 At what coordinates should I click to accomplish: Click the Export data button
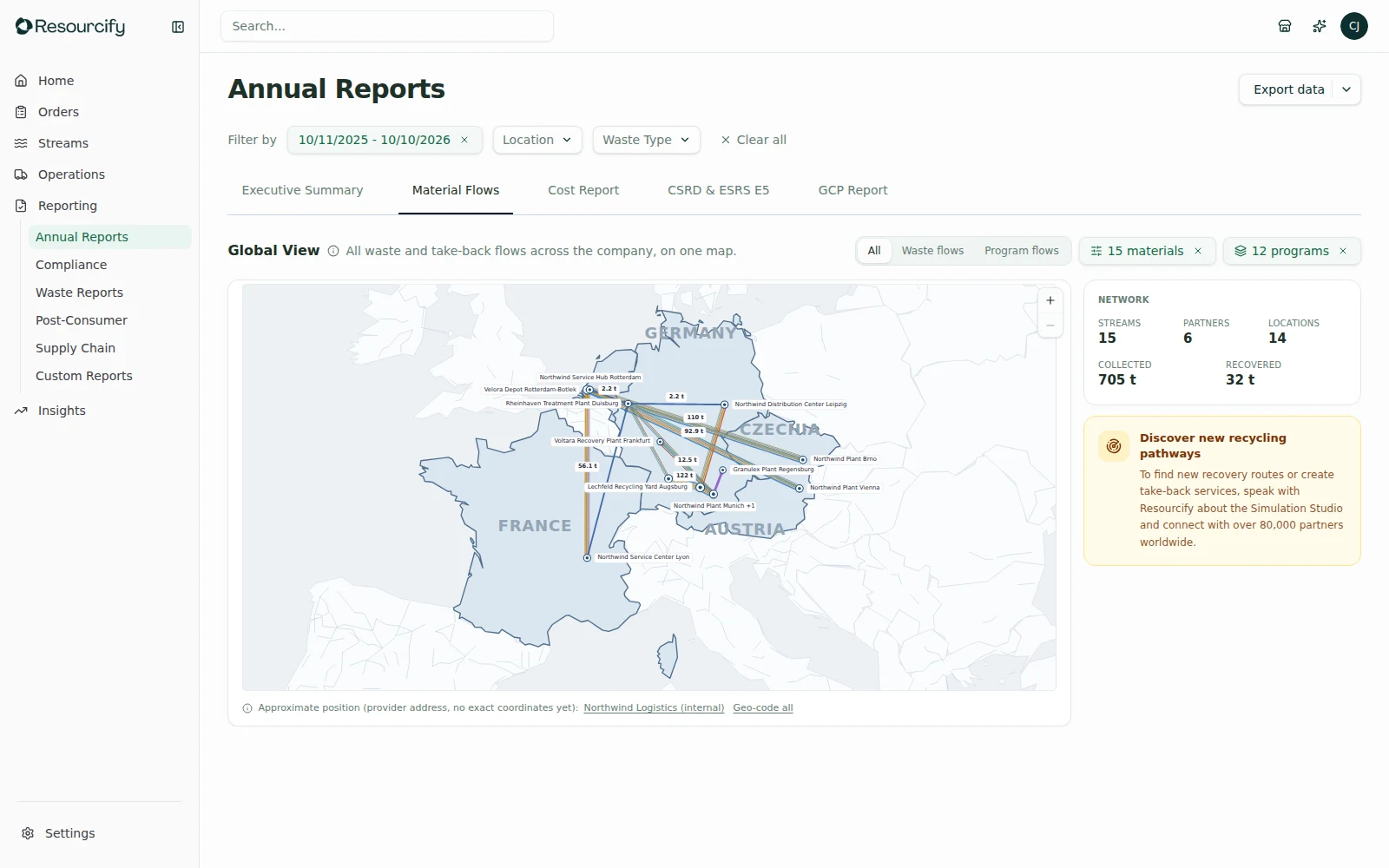click(1288, 89)
